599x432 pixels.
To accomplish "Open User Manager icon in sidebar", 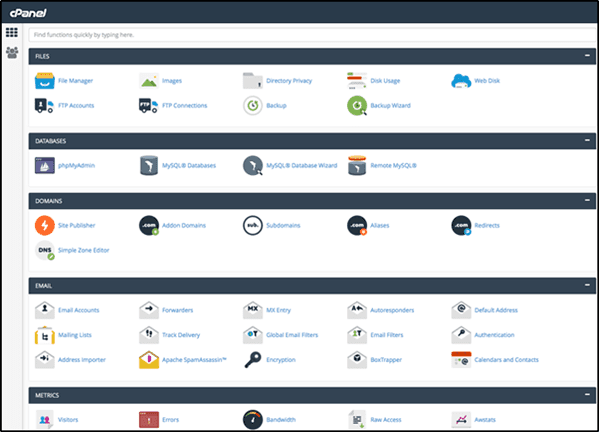I will tap(12, 52).
